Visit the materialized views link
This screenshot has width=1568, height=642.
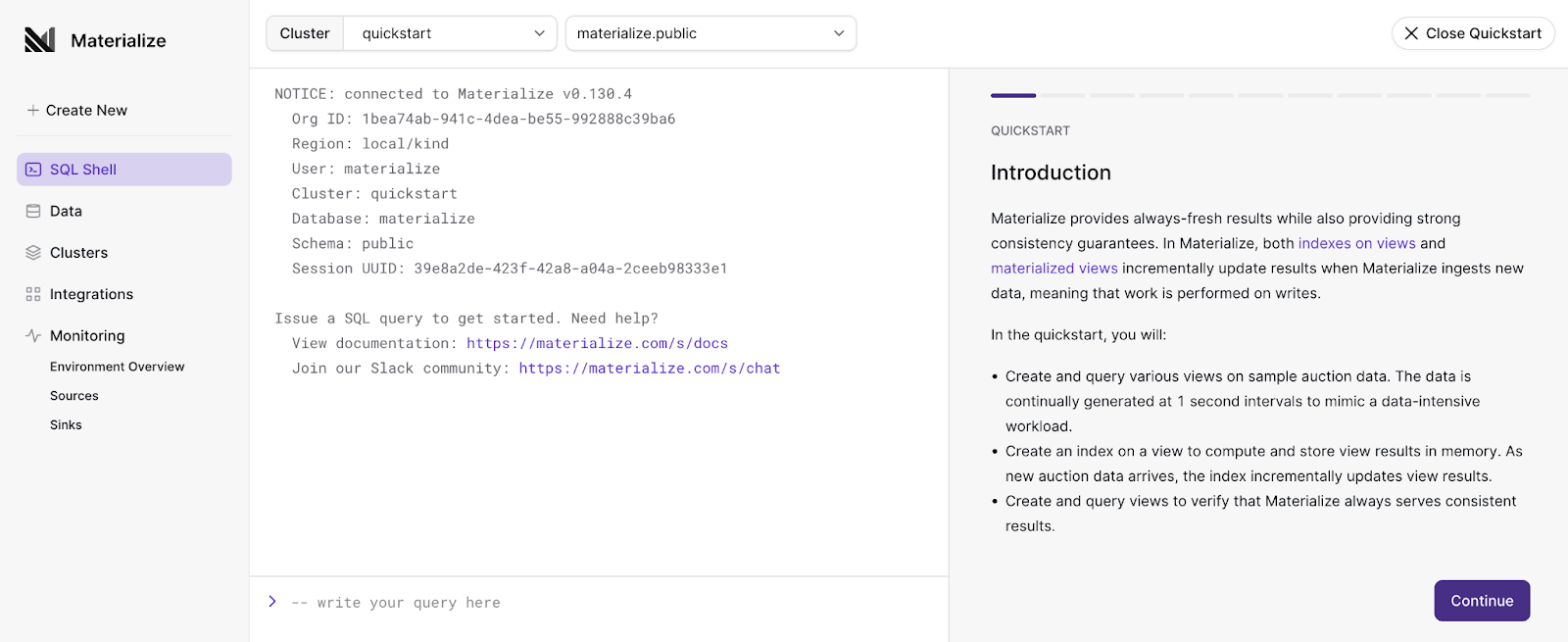[x=1053, y=269]
